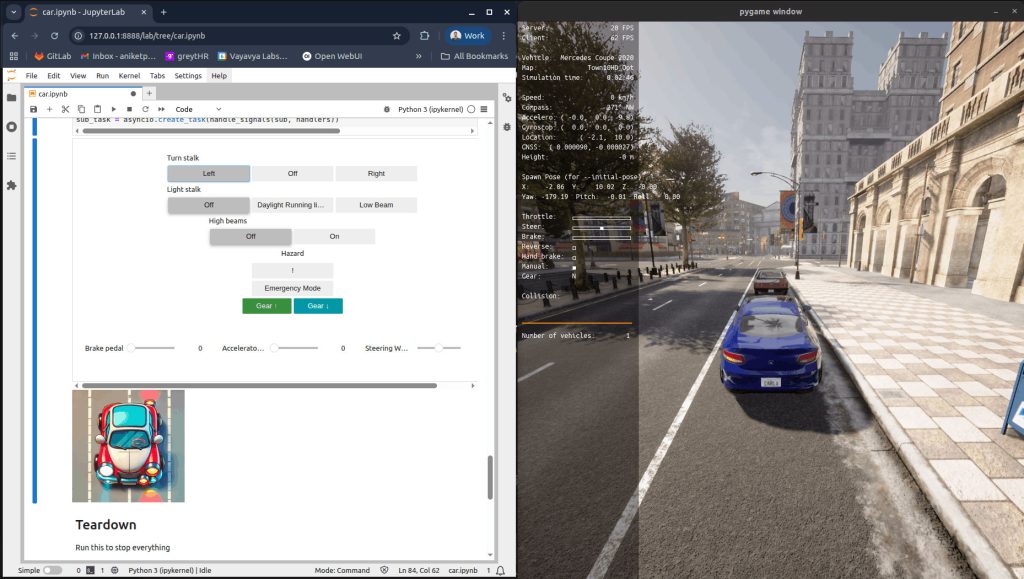Image resolution: width=1024 pixels, height=579 pixels.
Task: Cut the selected notebook cell
Action: [64, 109]
